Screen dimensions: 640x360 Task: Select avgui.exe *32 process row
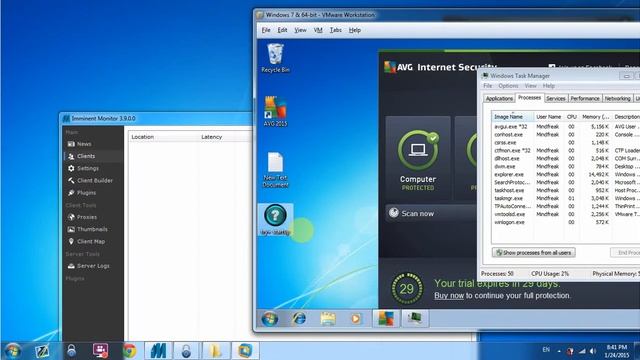coord(565,127)
